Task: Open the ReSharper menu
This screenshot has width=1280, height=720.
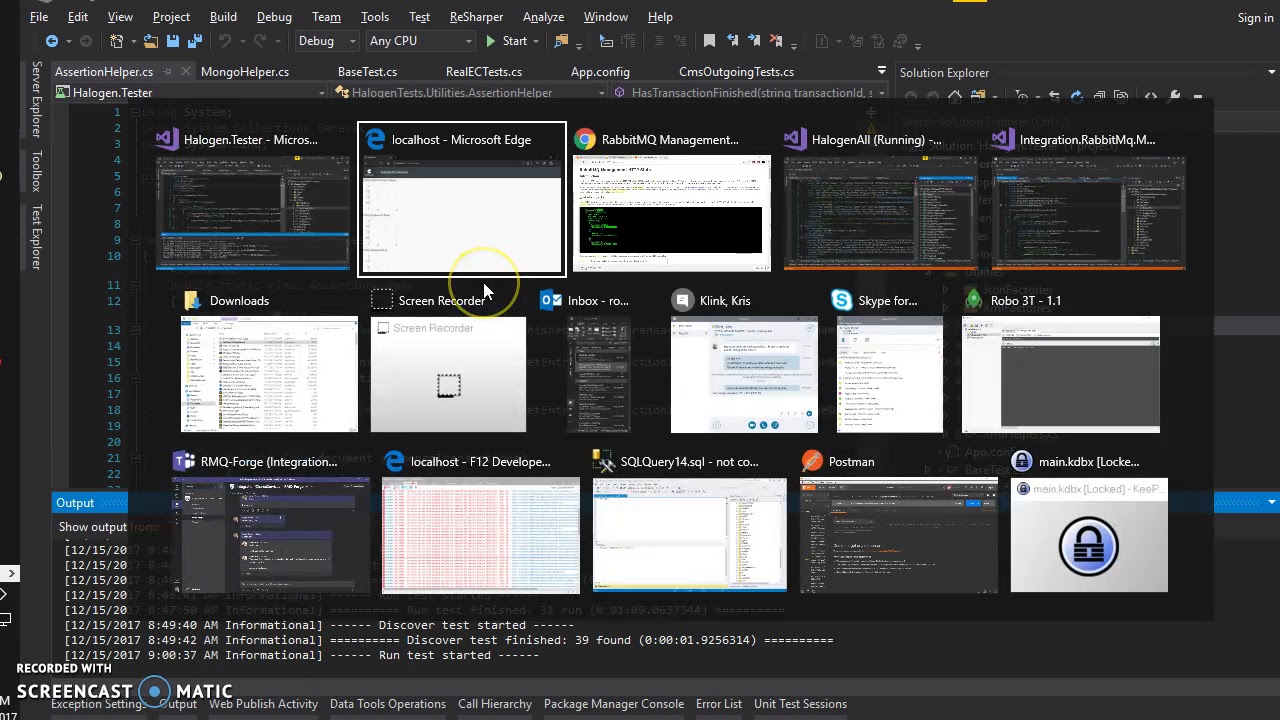Action: coord(476,17)
